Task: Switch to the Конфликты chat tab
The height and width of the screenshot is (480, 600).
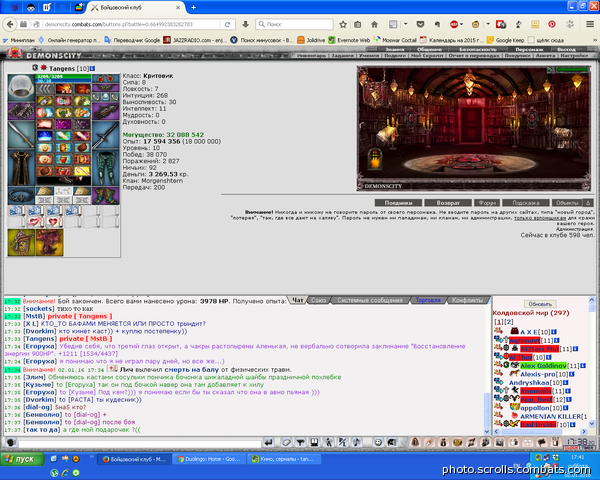Action: pos(467,300)
